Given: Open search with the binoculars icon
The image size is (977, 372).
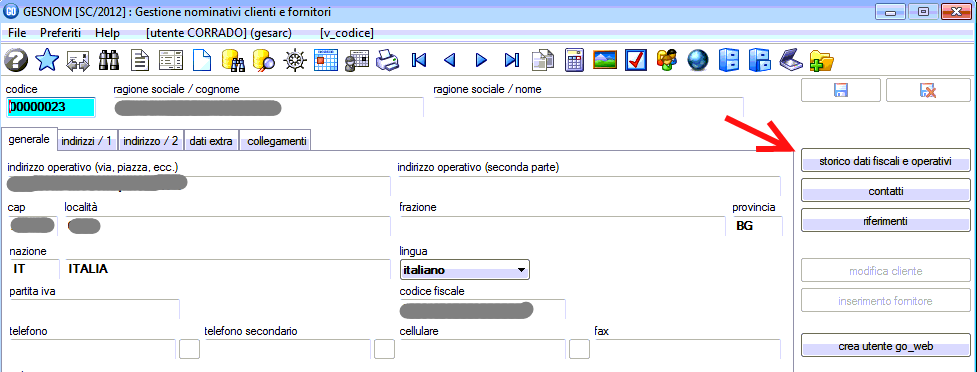Looking at the screenshot, I should 109,60.
